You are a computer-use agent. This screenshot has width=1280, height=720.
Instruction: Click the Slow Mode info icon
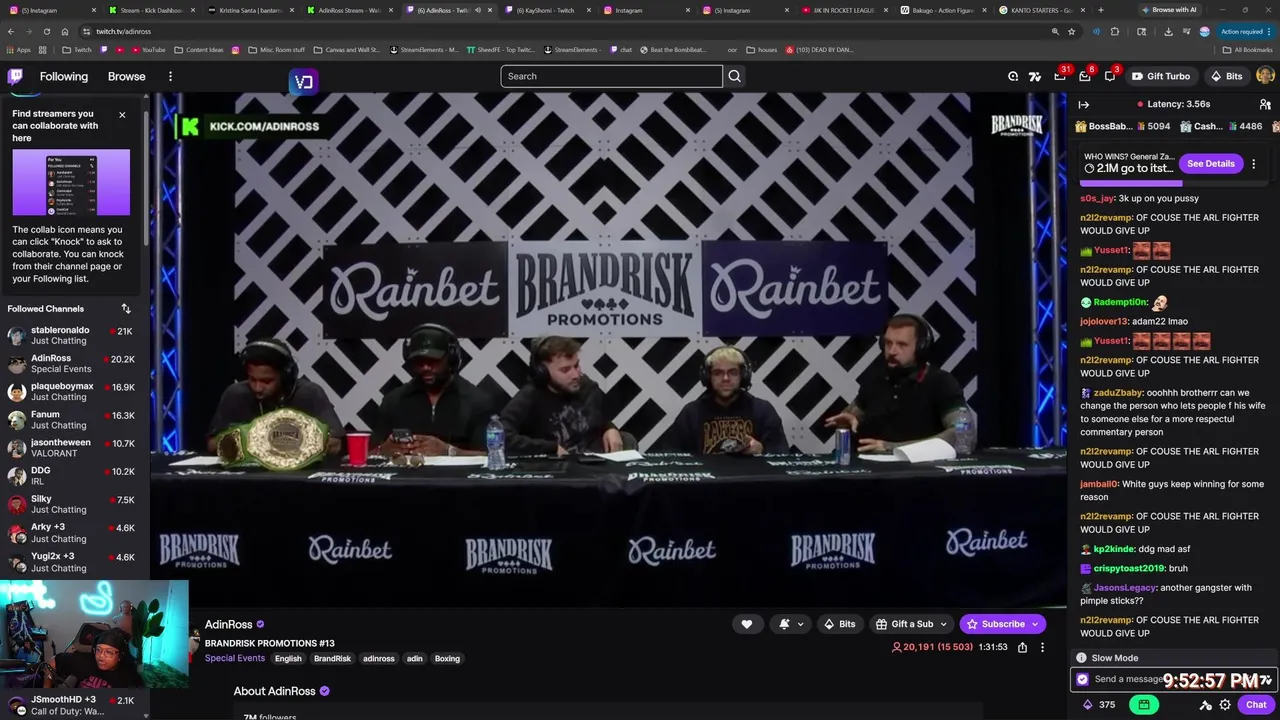(x=1081, y=658)
